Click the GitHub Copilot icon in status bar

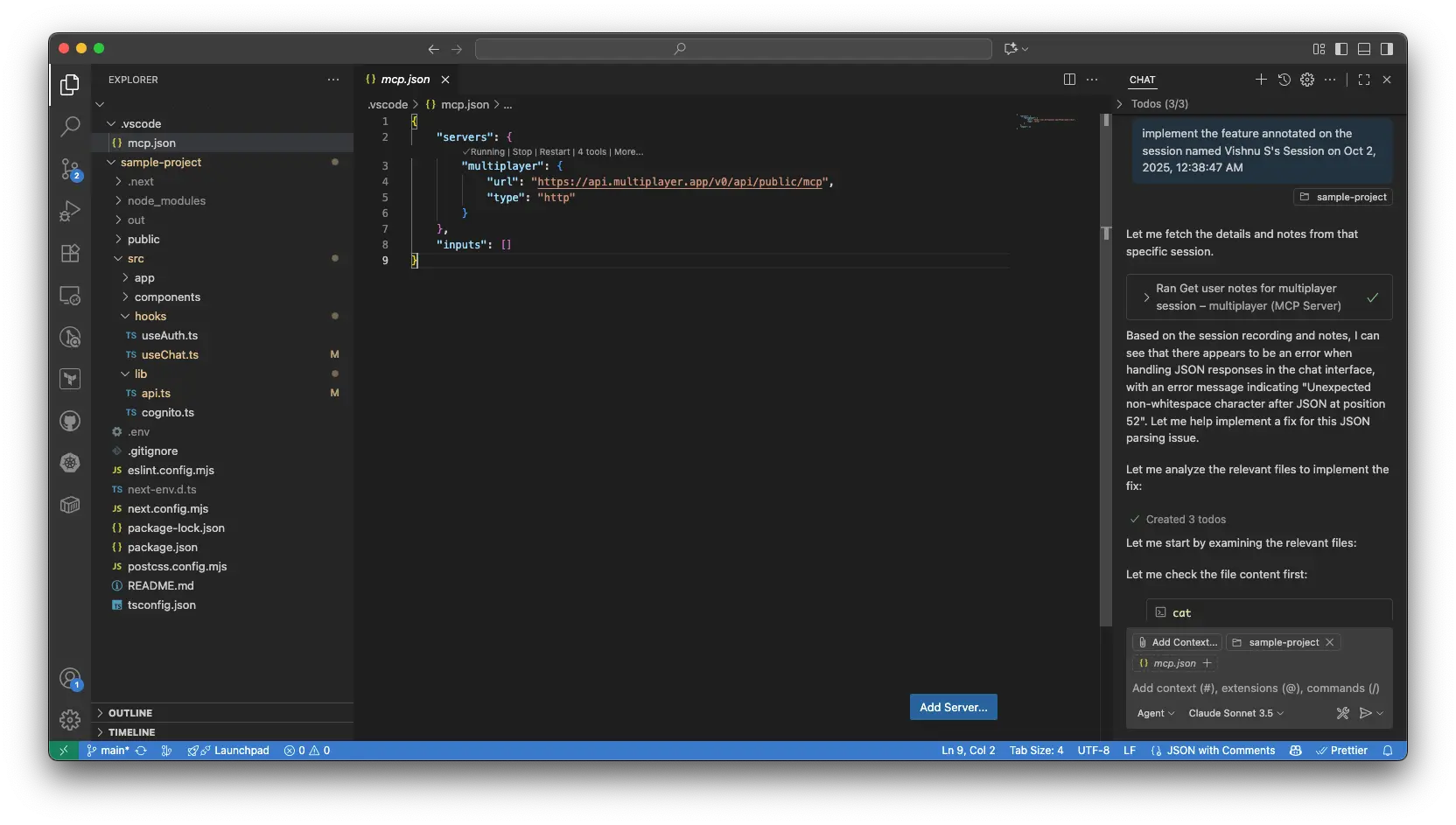[x=1296, y=751]
